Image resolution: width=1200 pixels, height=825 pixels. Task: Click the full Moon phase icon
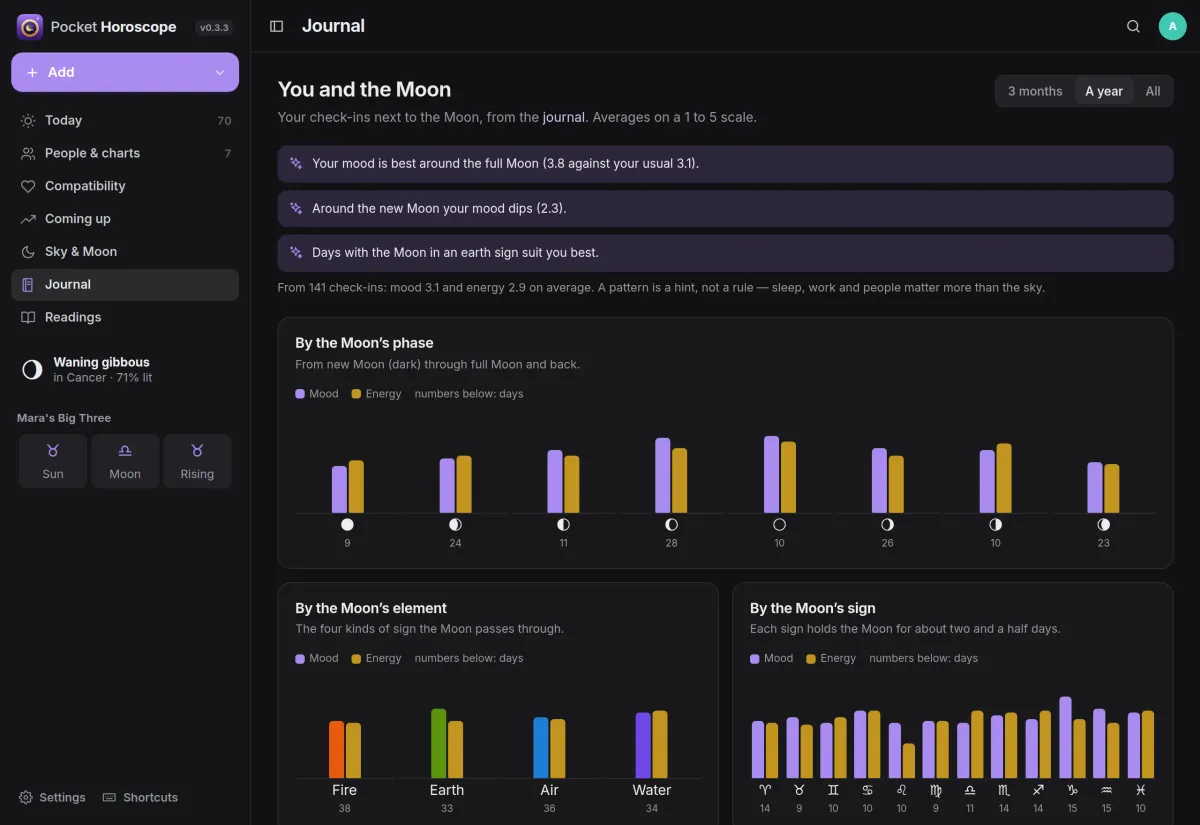point(779,524)
